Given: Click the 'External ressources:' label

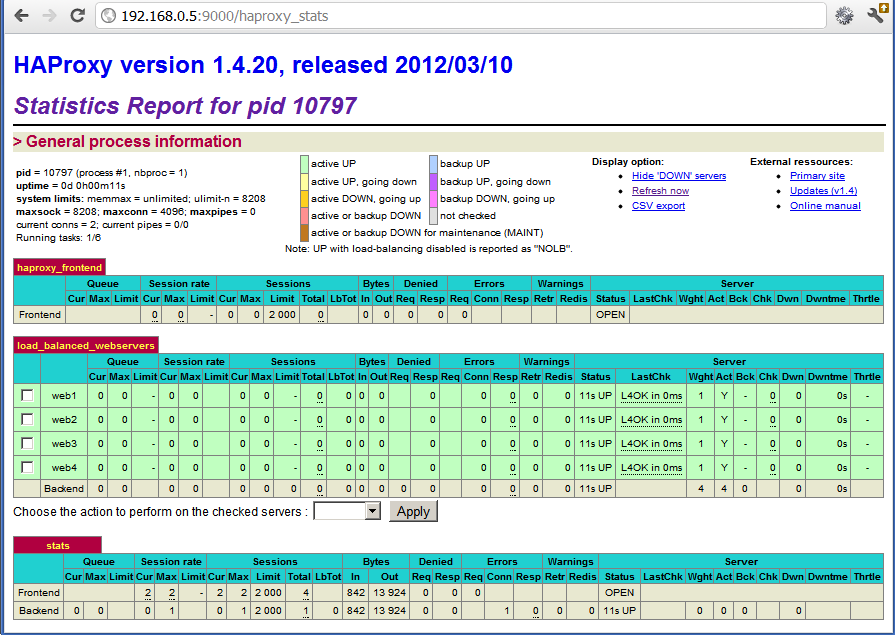Looking at the screenshot, I should [x=801, y=162].
